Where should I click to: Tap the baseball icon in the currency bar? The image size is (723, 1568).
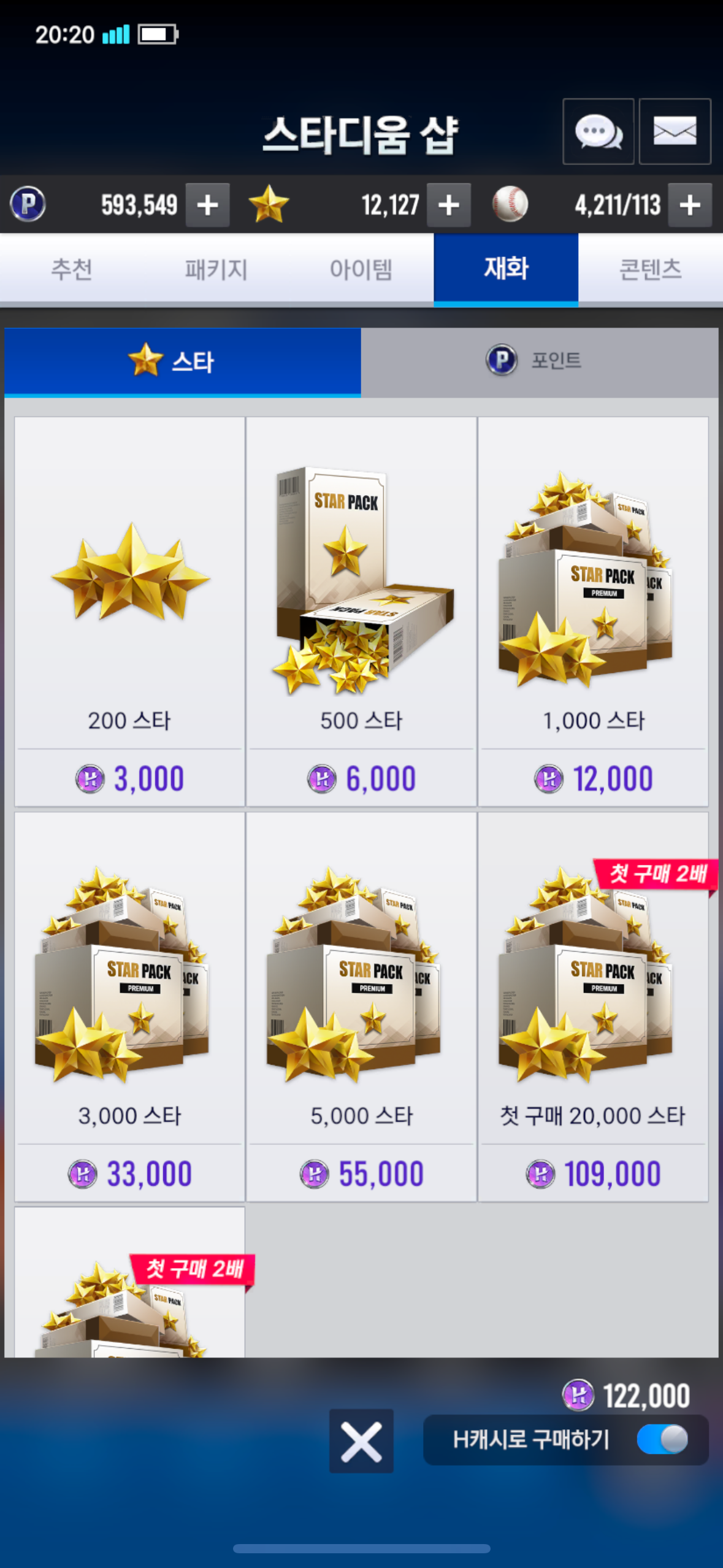click(x=510, y=204)
